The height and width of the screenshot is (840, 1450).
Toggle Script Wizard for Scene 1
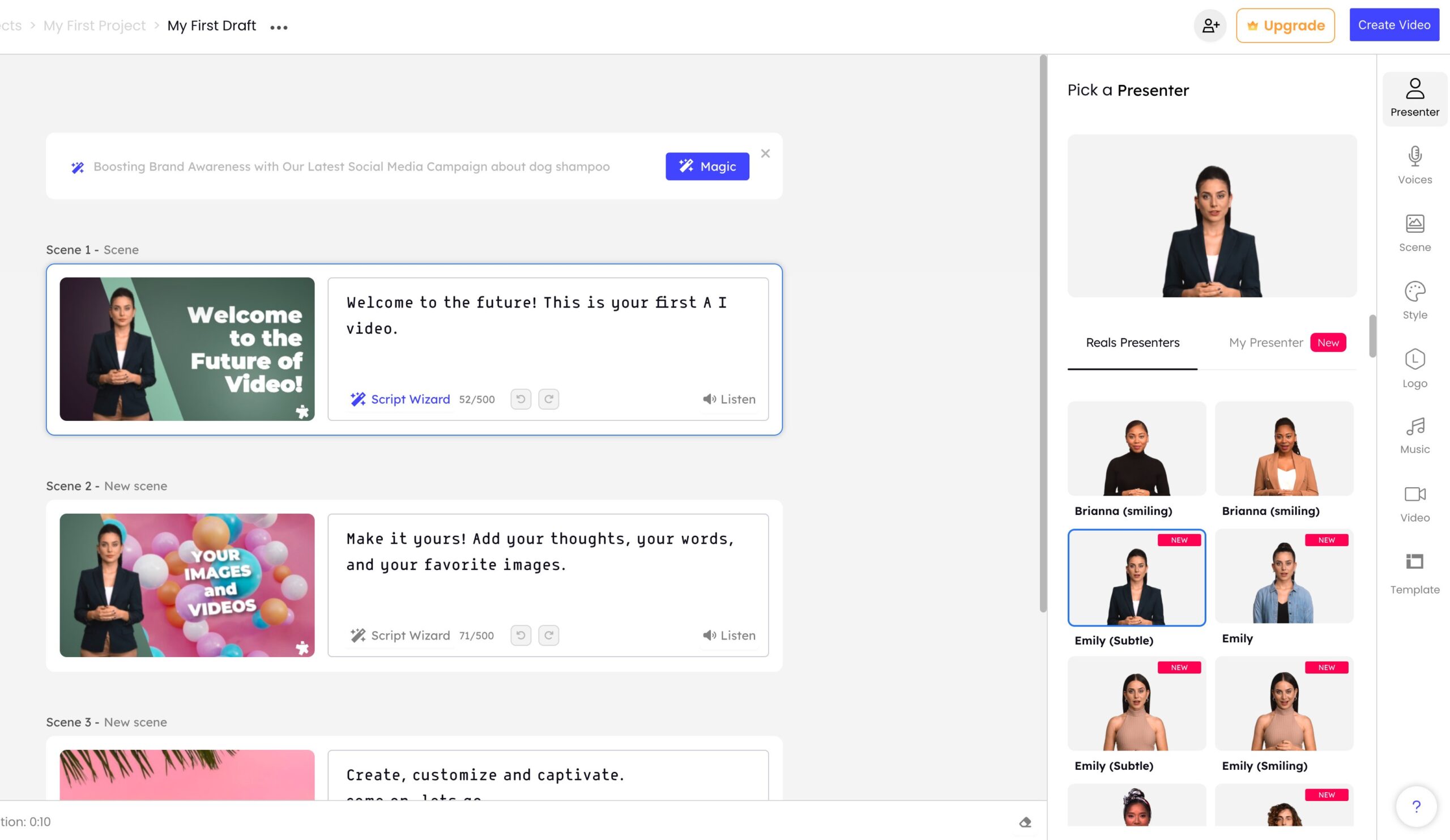coord(399,399)
